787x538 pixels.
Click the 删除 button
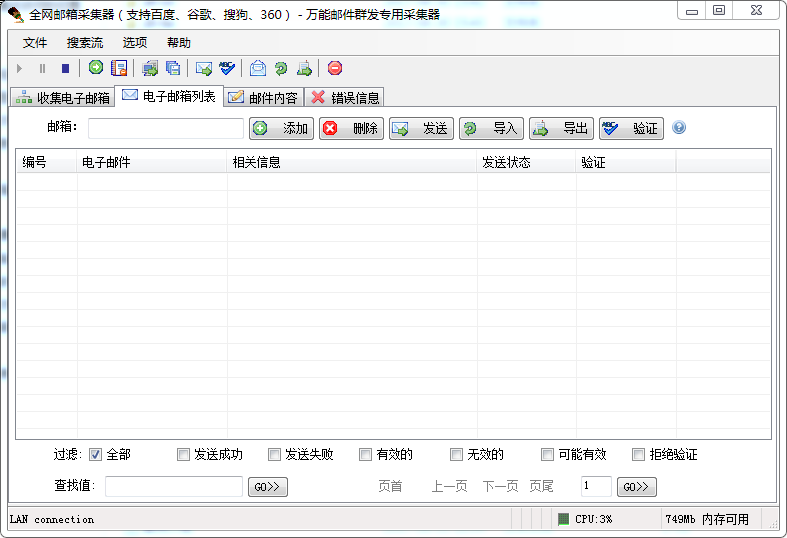pyautogui.click(x=351, y=128)
